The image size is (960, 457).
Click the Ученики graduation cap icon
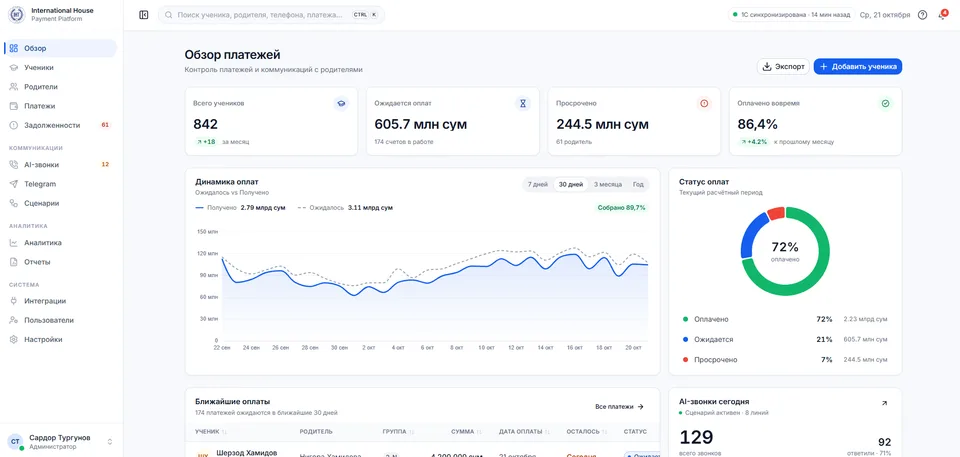pos(13,68)
